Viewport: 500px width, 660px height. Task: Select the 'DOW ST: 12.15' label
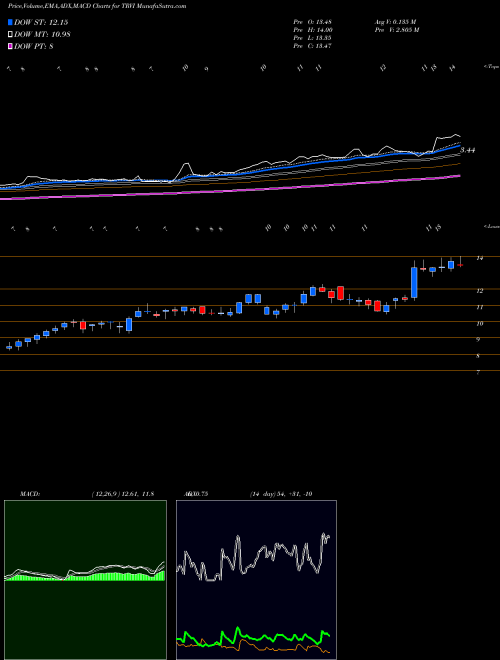click(41, 22)
